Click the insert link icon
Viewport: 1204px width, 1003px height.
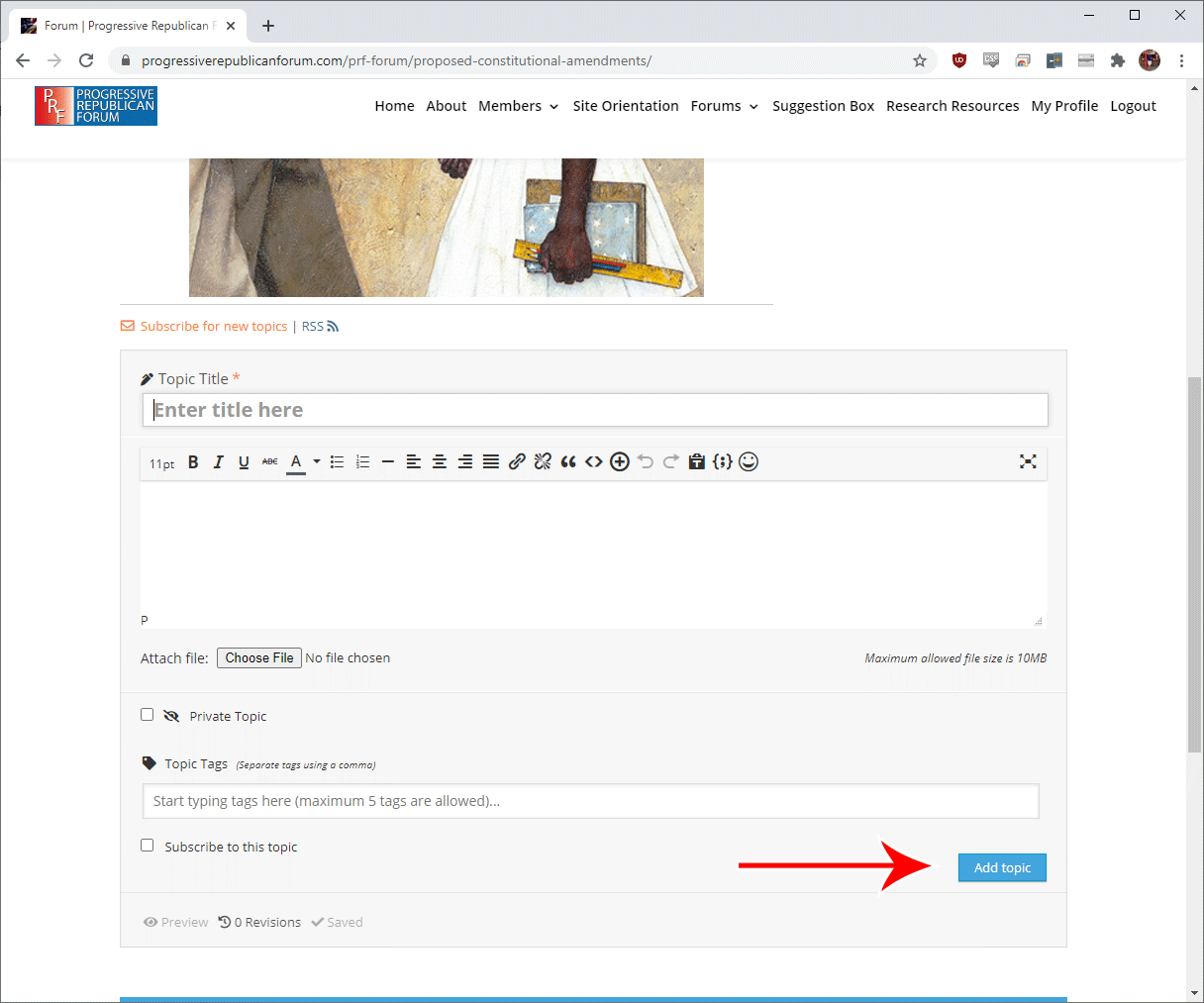pos(517,462)
